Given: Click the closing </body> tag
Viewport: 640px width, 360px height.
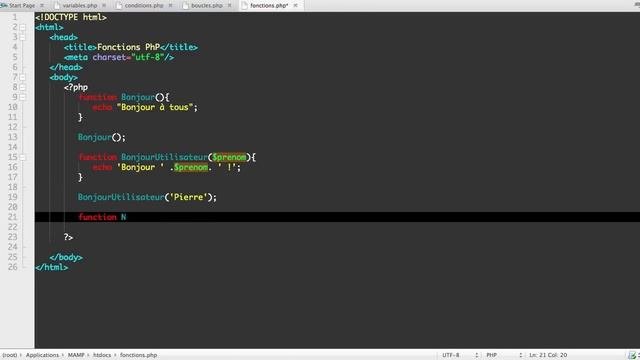Looking at the screenshot, I should pos(66,257).
